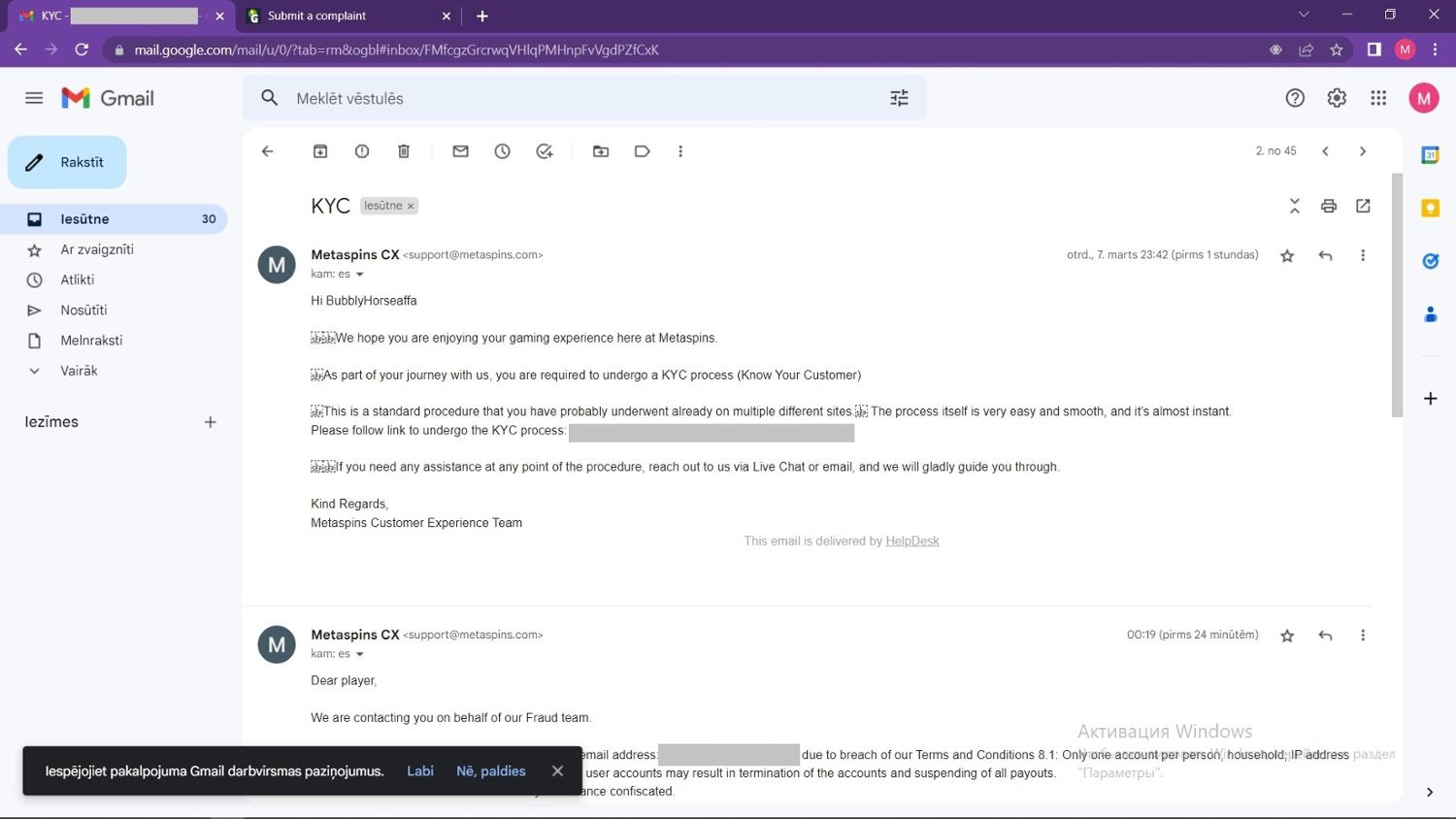Viewport: 1456px width, 819px height.
Task: Mark the conversation as unread
Action: [460, 151]
